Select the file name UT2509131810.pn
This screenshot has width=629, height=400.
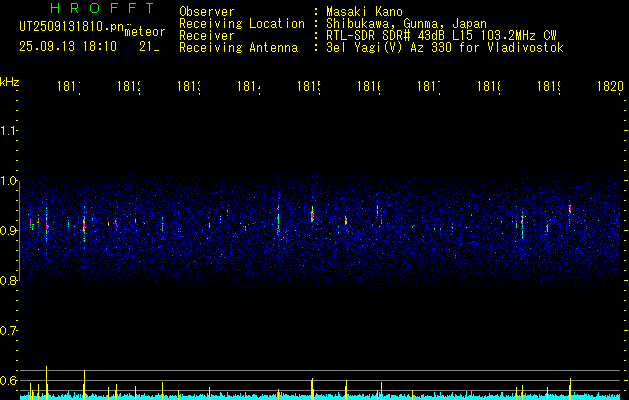pyautogui.click(x=71, y=27)
